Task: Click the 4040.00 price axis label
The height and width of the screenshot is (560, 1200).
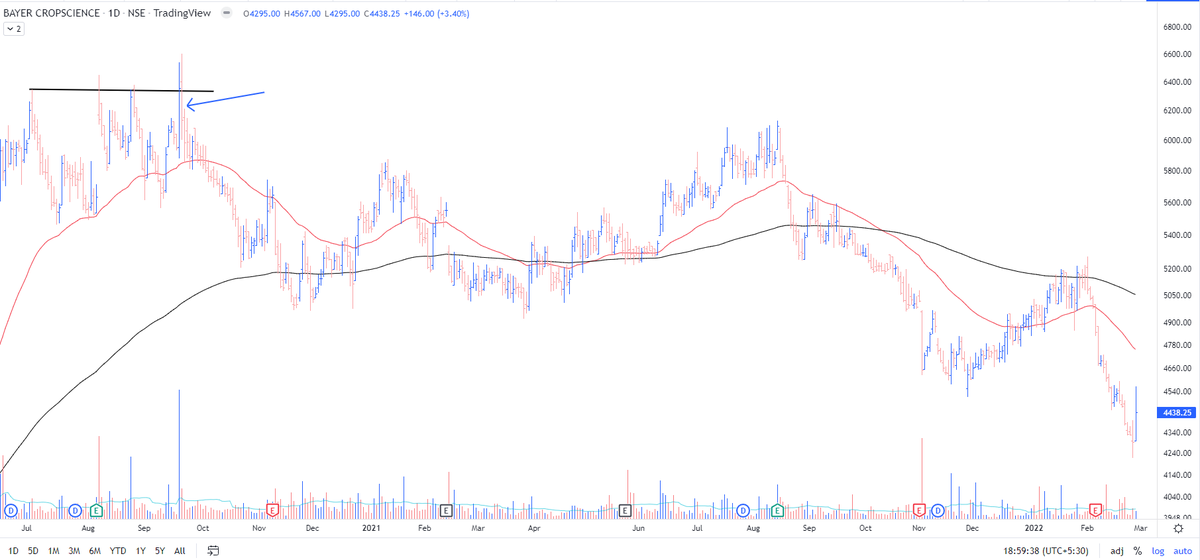Action: [1178, 497]
